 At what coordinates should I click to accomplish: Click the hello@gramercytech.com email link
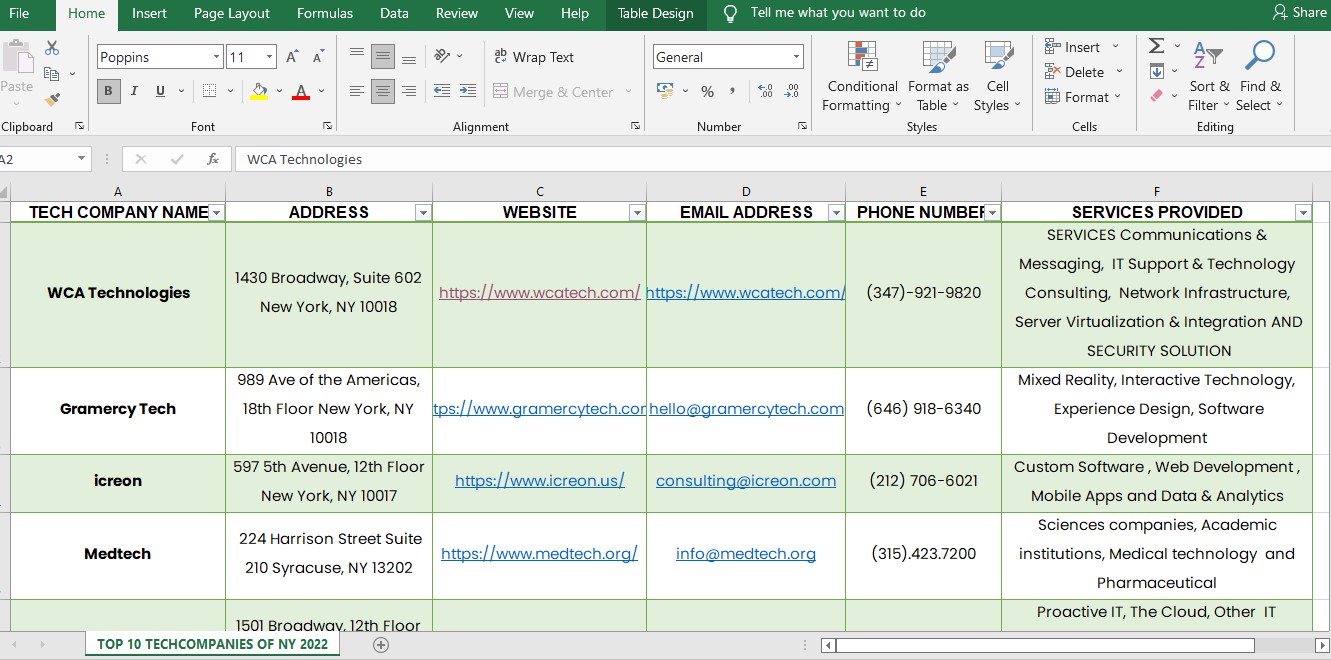[746, 409]
